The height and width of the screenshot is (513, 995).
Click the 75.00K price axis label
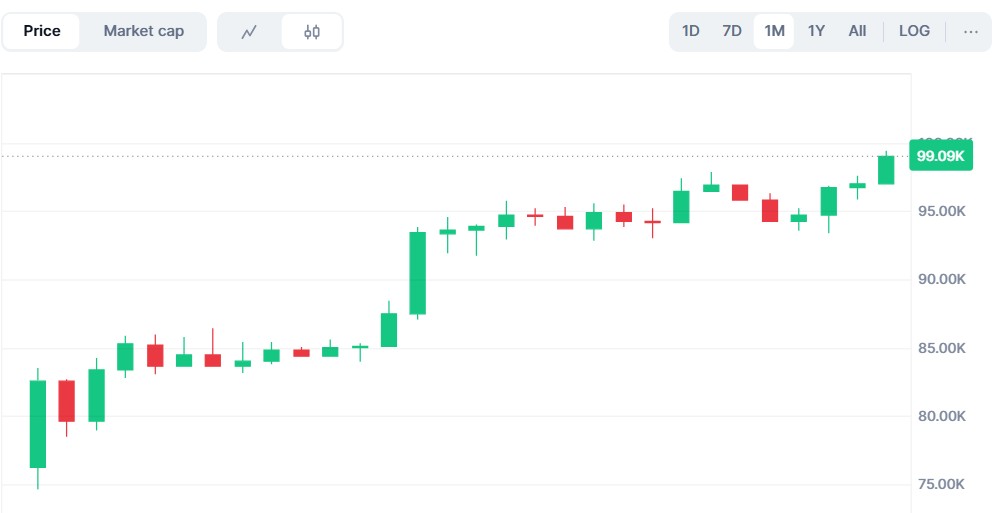pyautogui.click(x=941, y=484)
